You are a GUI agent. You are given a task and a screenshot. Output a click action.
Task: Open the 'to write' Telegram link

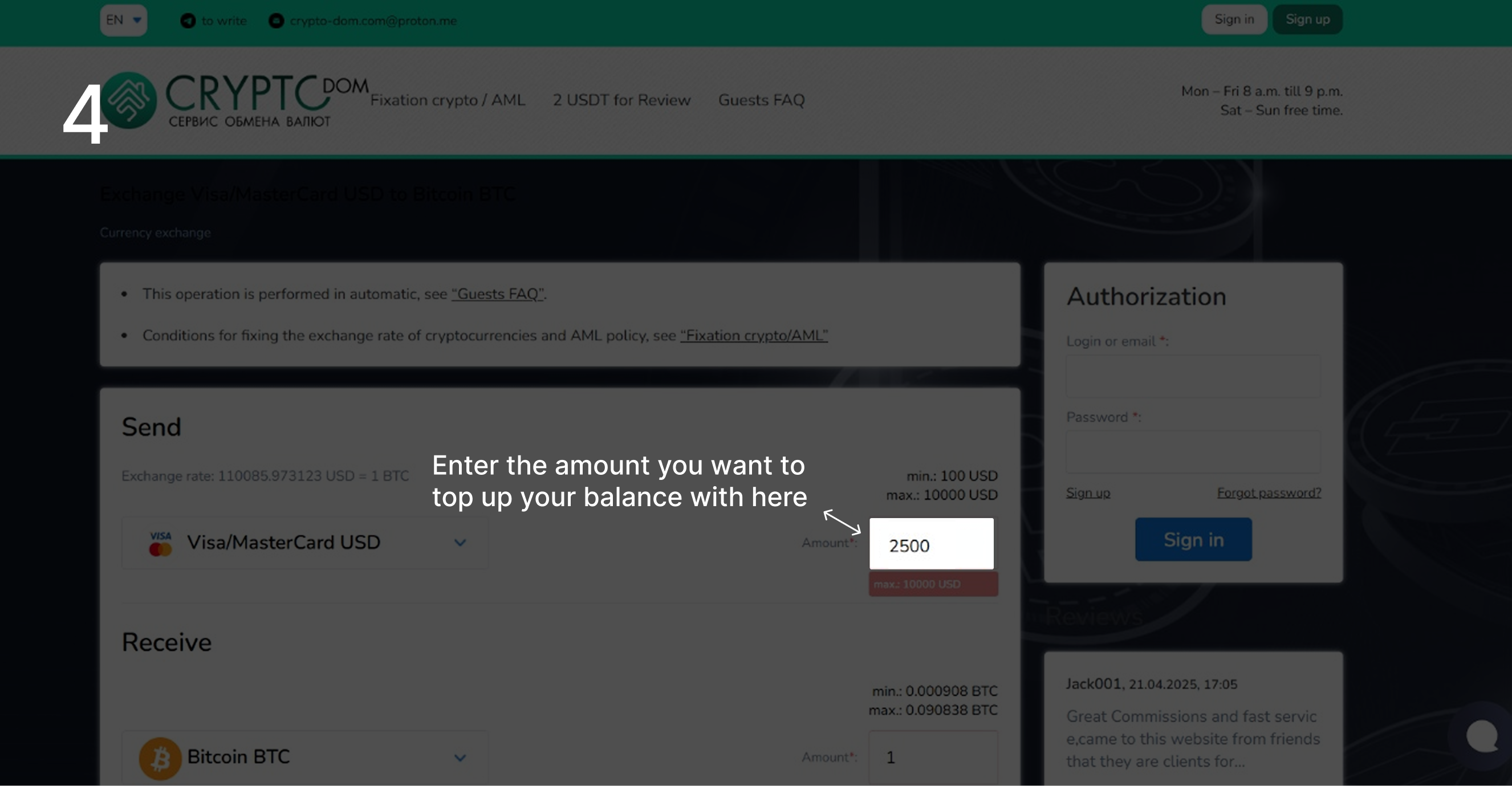click(x=224, y=21)
